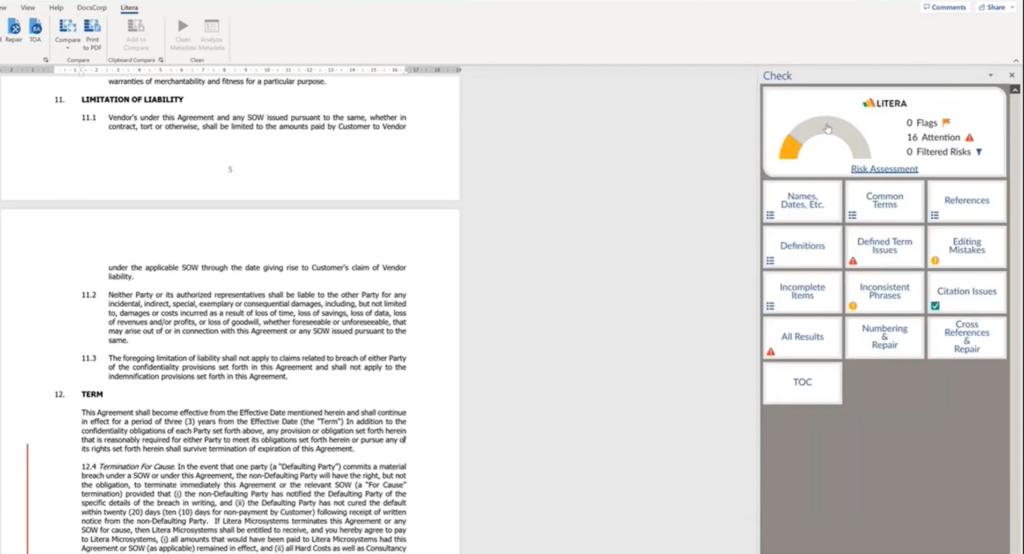This screenshot has width=1024, height=554.
Task: Open the Comments button icon
Action: pyautogui.click(x=927, y=7)
